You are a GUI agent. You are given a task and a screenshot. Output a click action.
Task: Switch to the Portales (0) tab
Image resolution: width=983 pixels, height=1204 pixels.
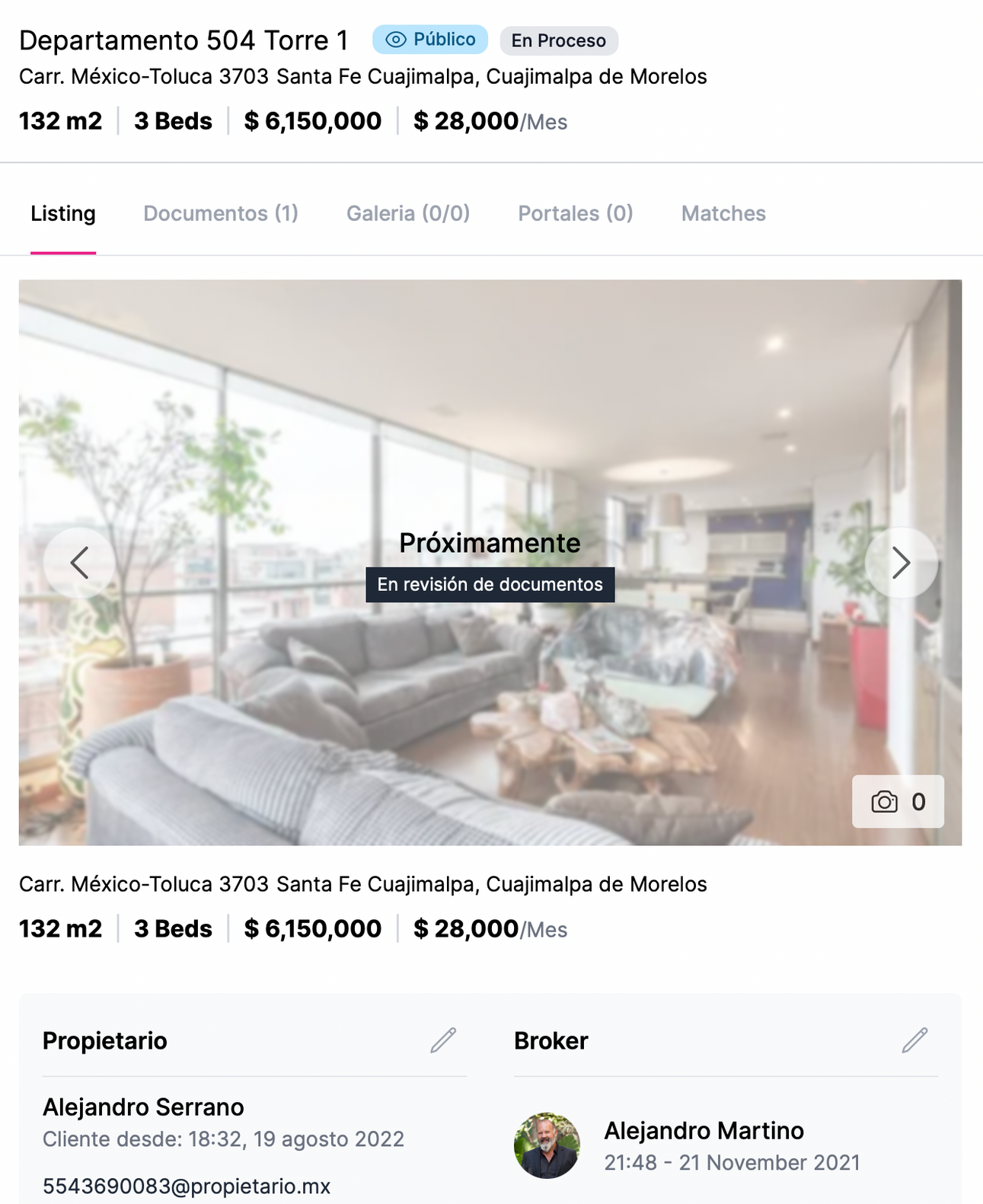576,213
